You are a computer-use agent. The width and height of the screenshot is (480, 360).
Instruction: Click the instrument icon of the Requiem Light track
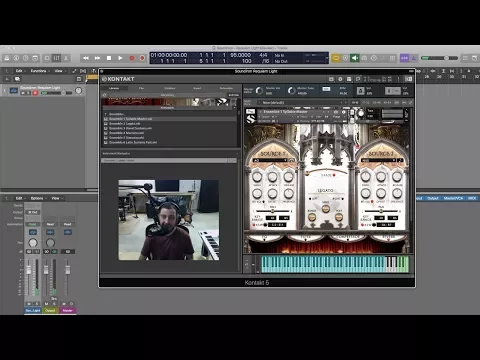(x=14, y=90)
